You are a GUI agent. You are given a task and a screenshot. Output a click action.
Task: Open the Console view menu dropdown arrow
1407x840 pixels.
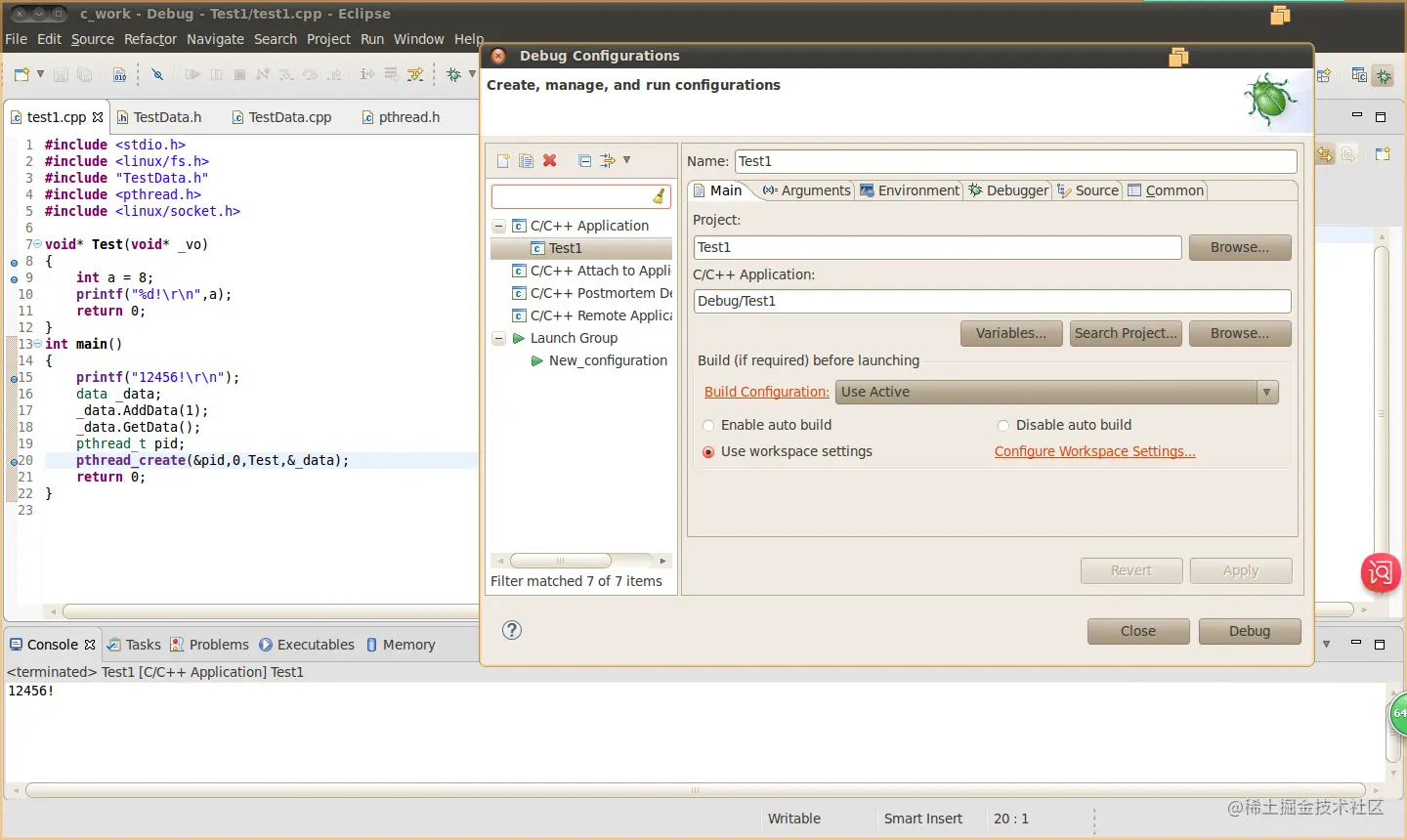point(1326,644)
